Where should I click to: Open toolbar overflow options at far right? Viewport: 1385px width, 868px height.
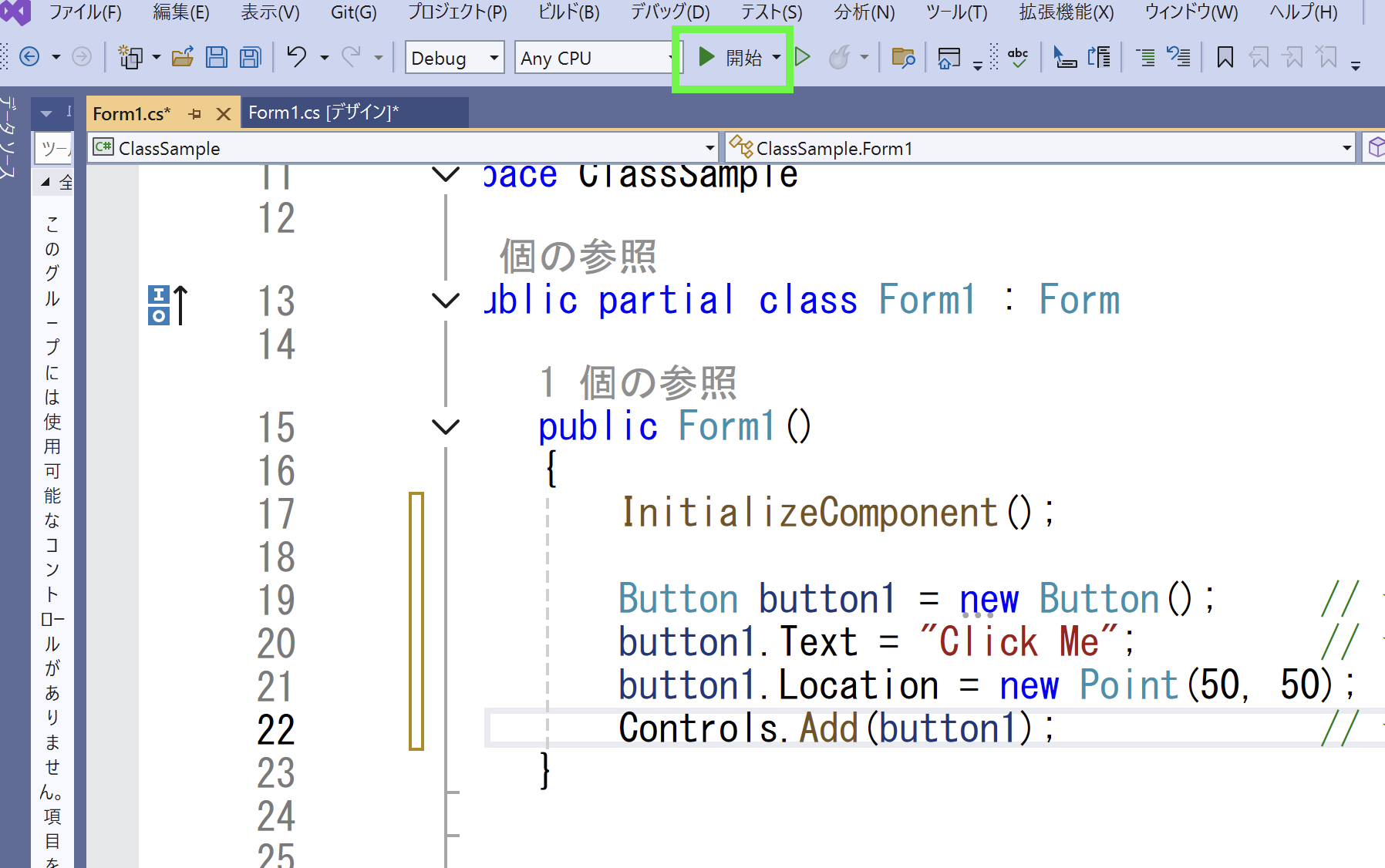[x=1356, y=66]
